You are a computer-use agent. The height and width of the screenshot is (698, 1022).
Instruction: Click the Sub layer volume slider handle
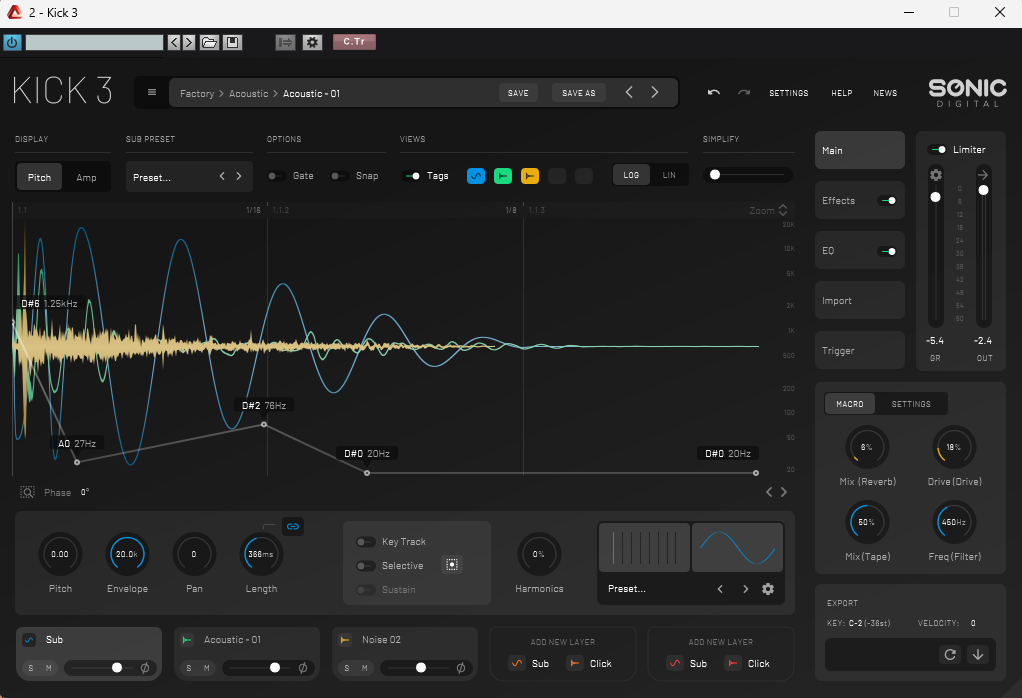[117, 667]
